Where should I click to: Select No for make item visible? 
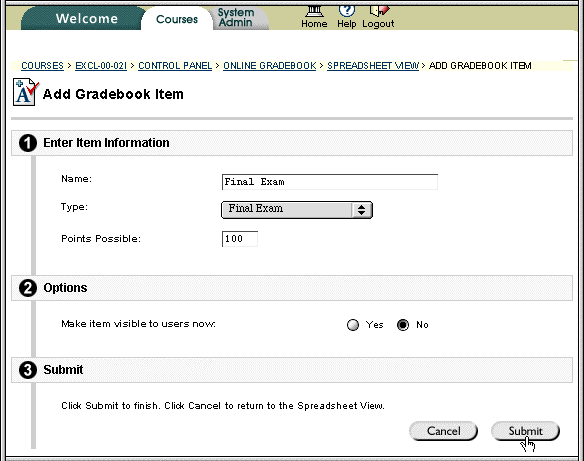(403, 325)
